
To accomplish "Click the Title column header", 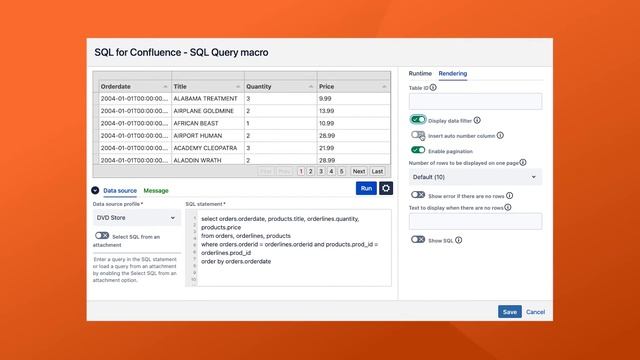I will pos(208,87).
